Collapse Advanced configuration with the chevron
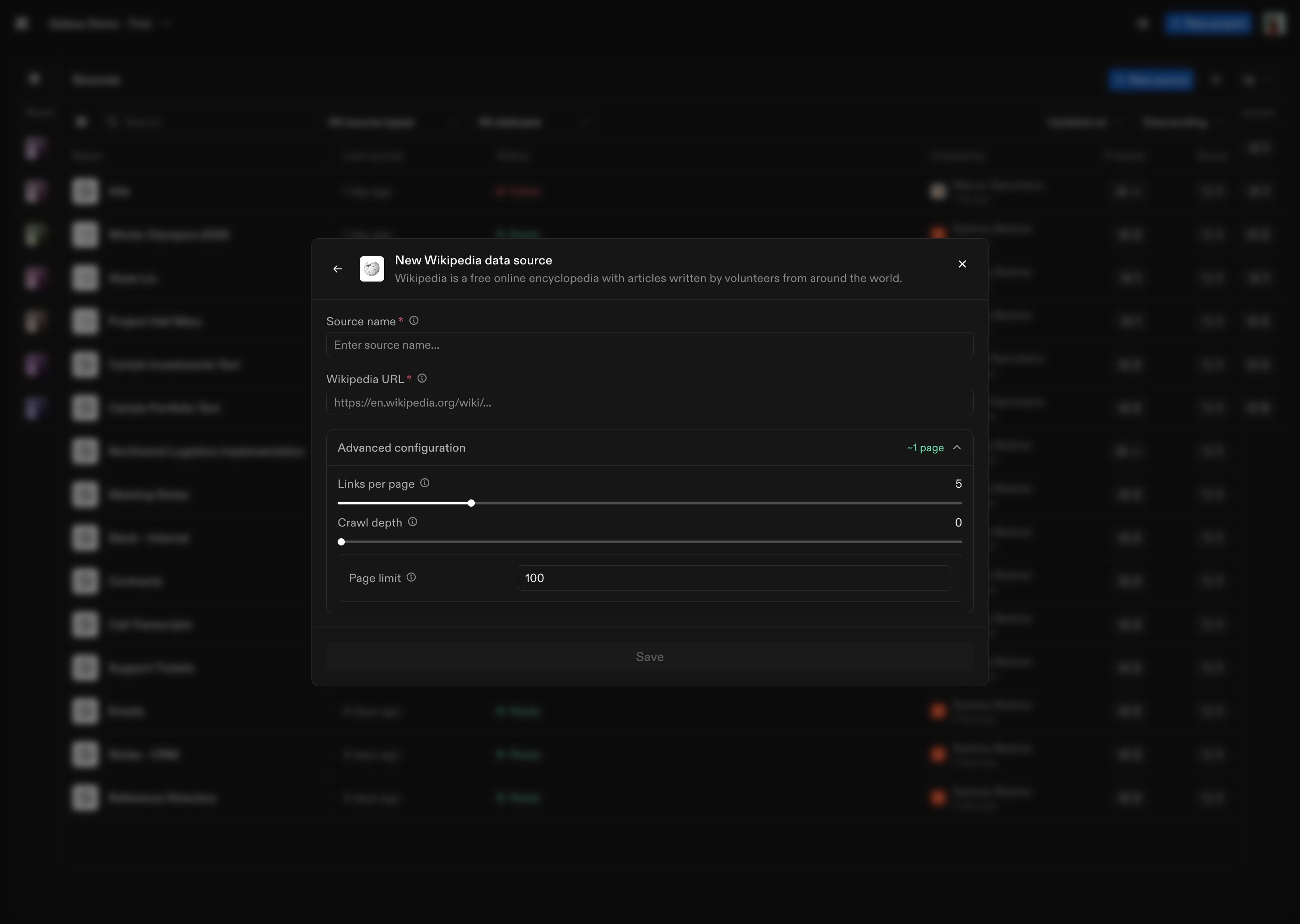The image size is (1300, 924). coord(957,448)
